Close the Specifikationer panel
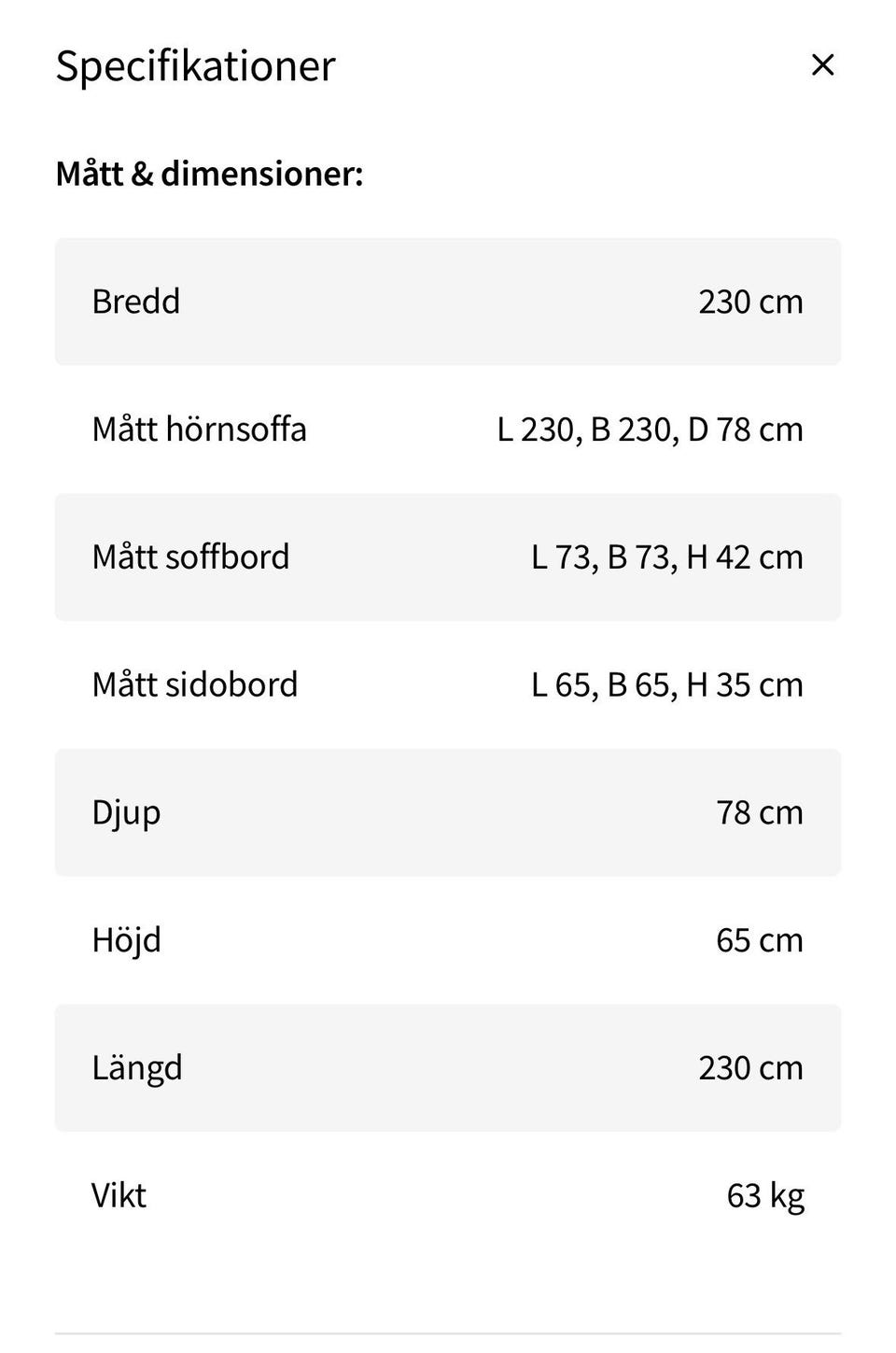 pos(822,64)
